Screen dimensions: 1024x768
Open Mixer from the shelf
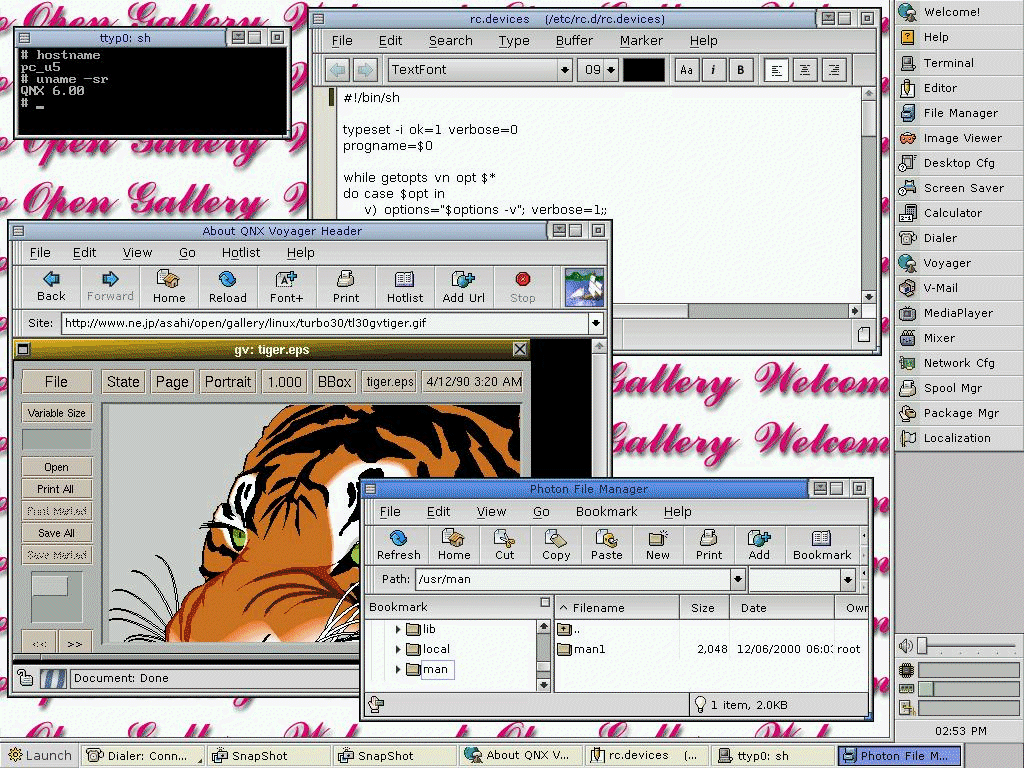pyautogui.click(x=959, y=338)
